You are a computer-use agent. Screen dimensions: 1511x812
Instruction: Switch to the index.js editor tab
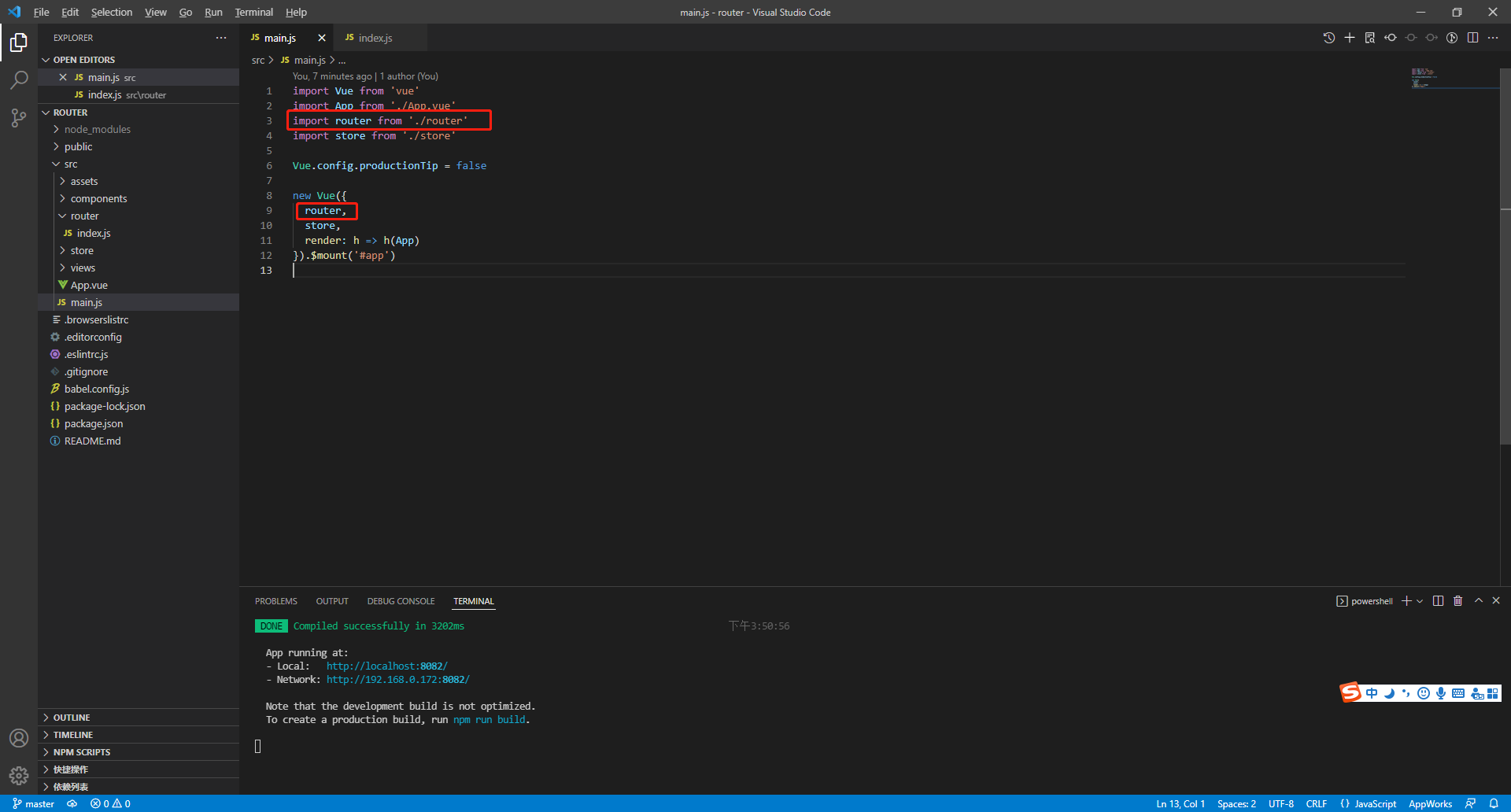click(x=380, y=38)
